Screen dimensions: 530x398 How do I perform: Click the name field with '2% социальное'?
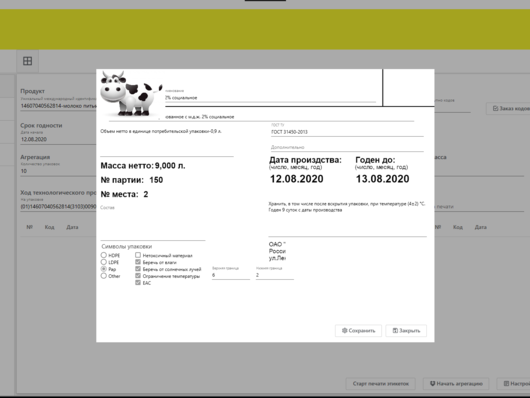[270, 98]
